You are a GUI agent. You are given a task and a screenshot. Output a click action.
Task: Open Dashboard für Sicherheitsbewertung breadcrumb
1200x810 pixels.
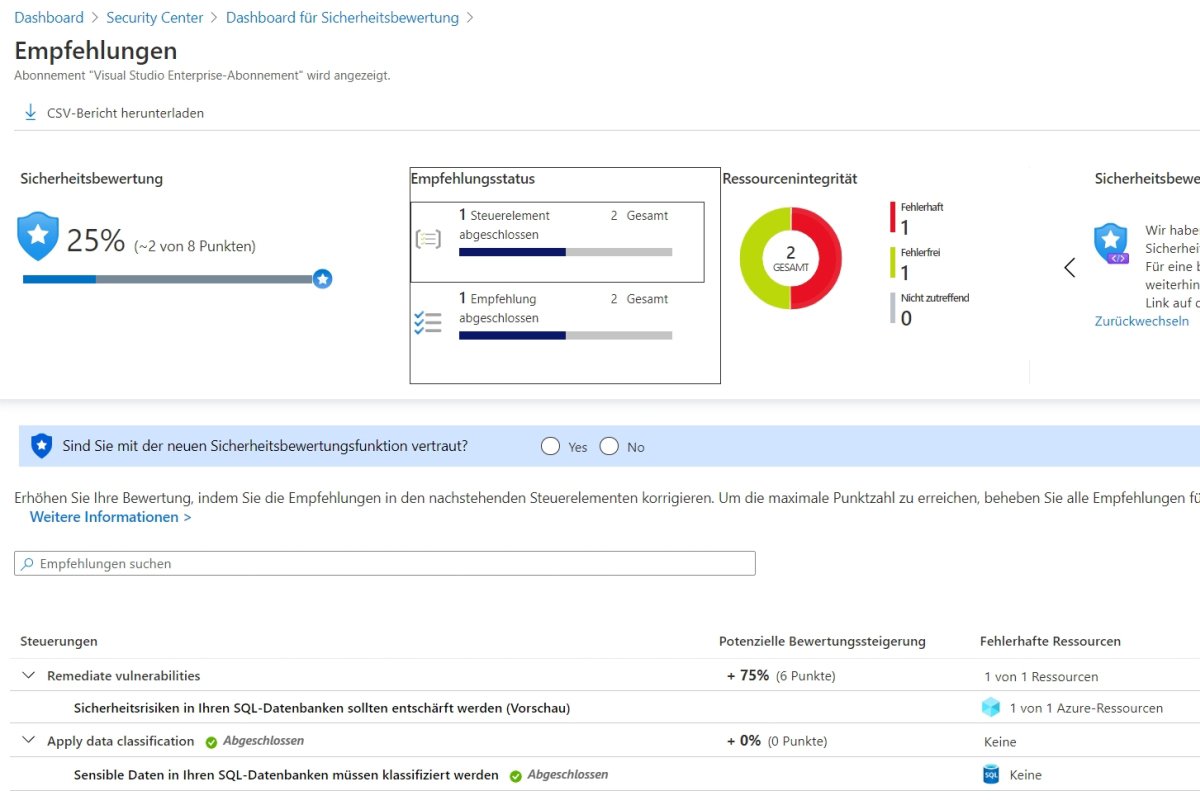pyautogui.click(x=342, y=18)
